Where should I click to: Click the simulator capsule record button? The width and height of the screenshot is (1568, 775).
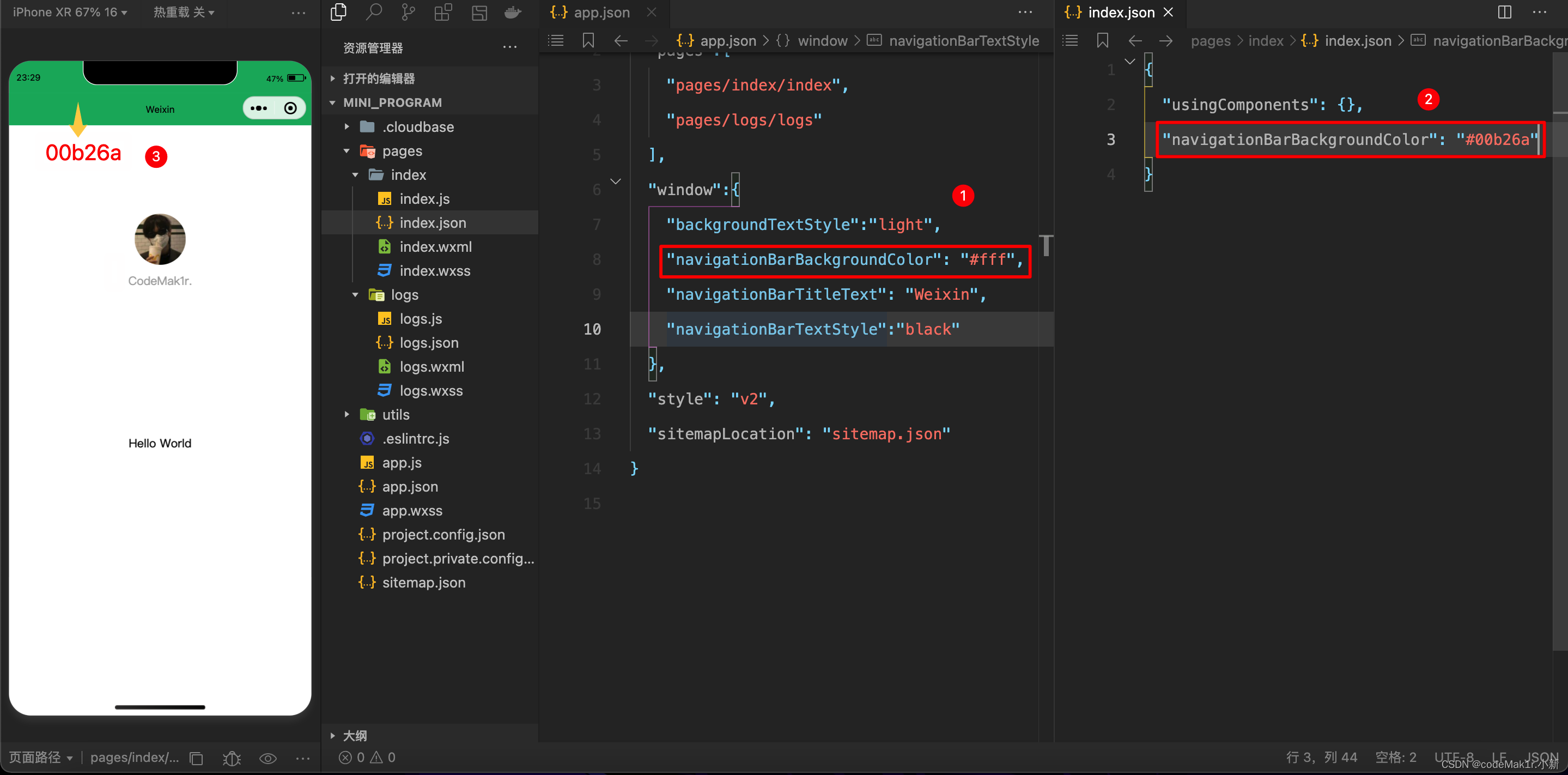pyautogui.click(x=290, y=108)
